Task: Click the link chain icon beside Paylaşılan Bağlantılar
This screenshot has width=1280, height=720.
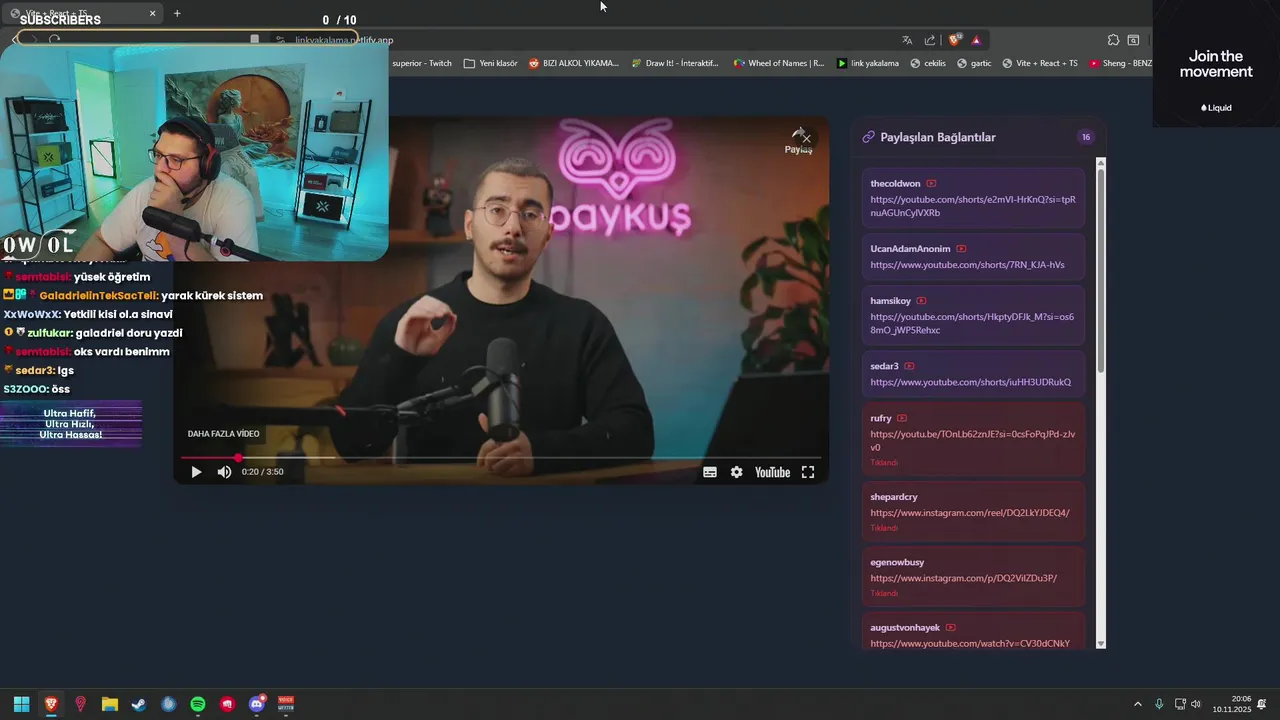Action: pos(868,137)
